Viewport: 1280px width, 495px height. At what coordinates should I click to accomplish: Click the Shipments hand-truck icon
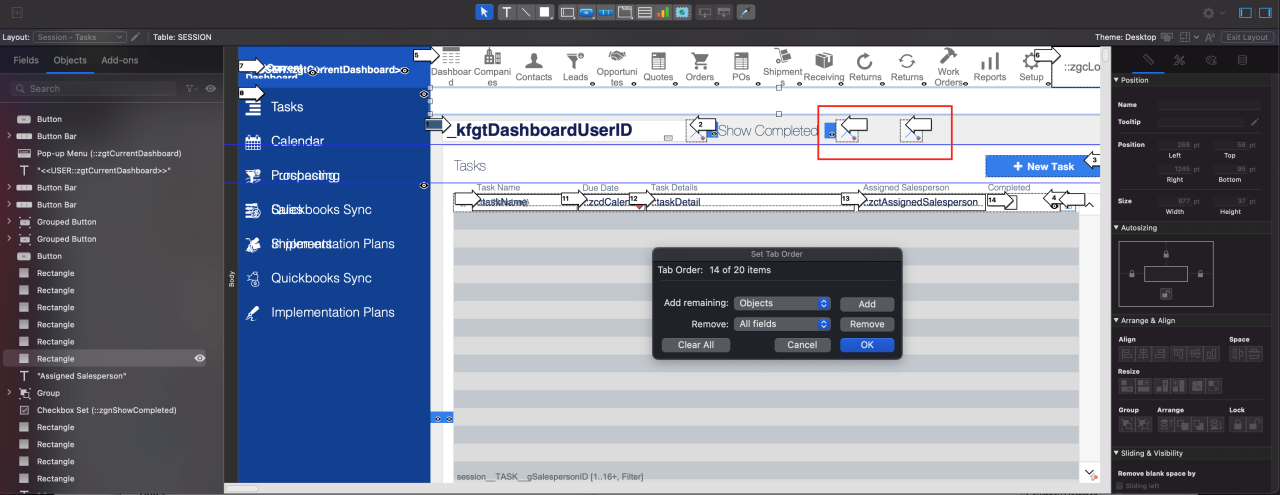783,56
